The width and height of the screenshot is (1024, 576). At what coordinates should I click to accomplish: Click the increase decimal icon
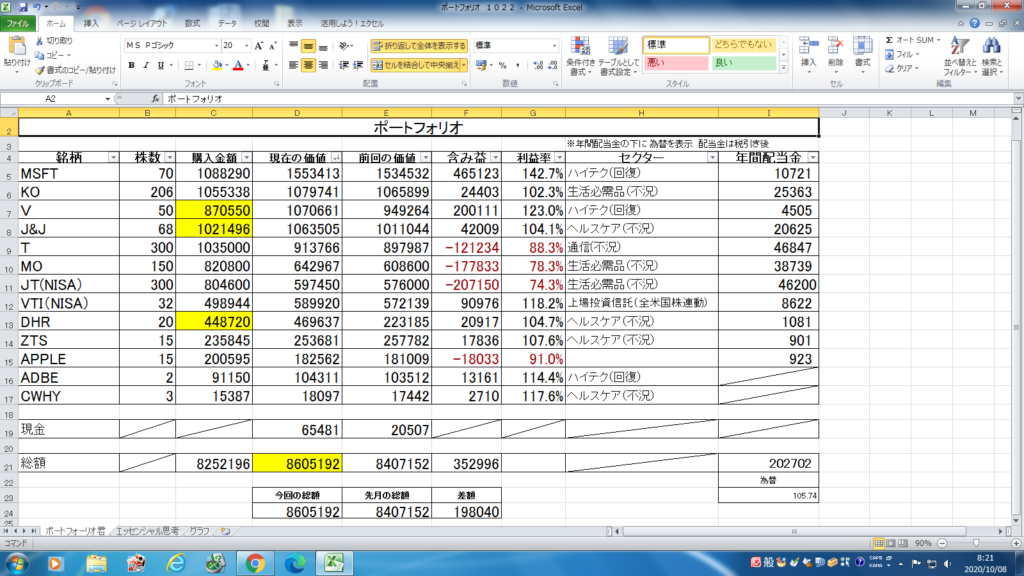pos(537,65)
